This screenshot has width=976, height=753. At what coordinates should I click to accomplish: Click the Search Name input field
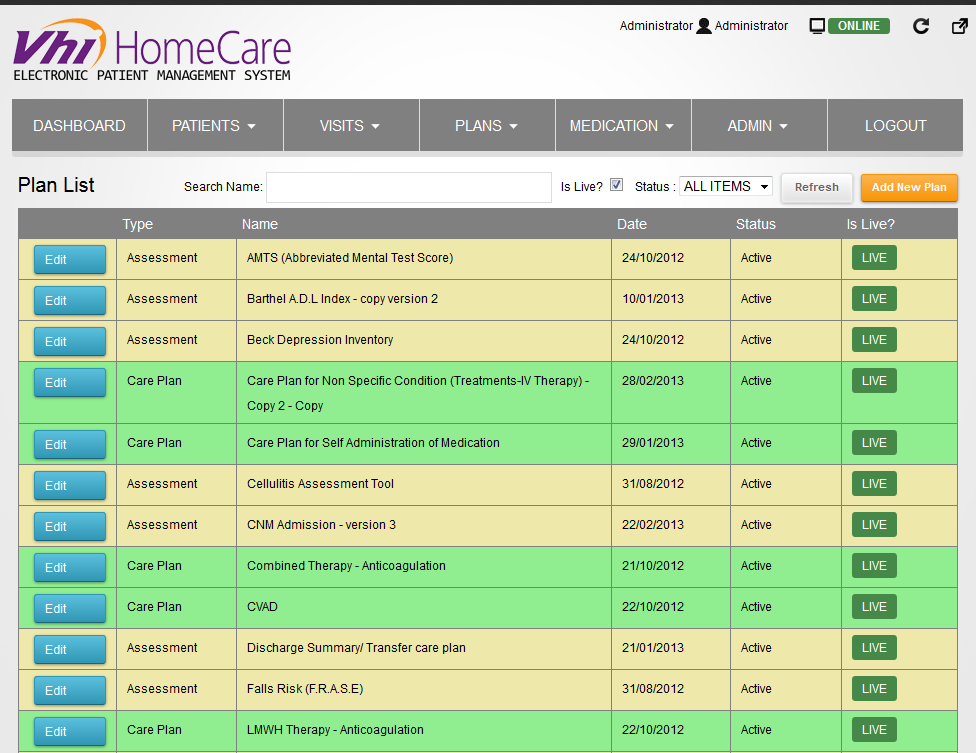click(x=408, y=187)
